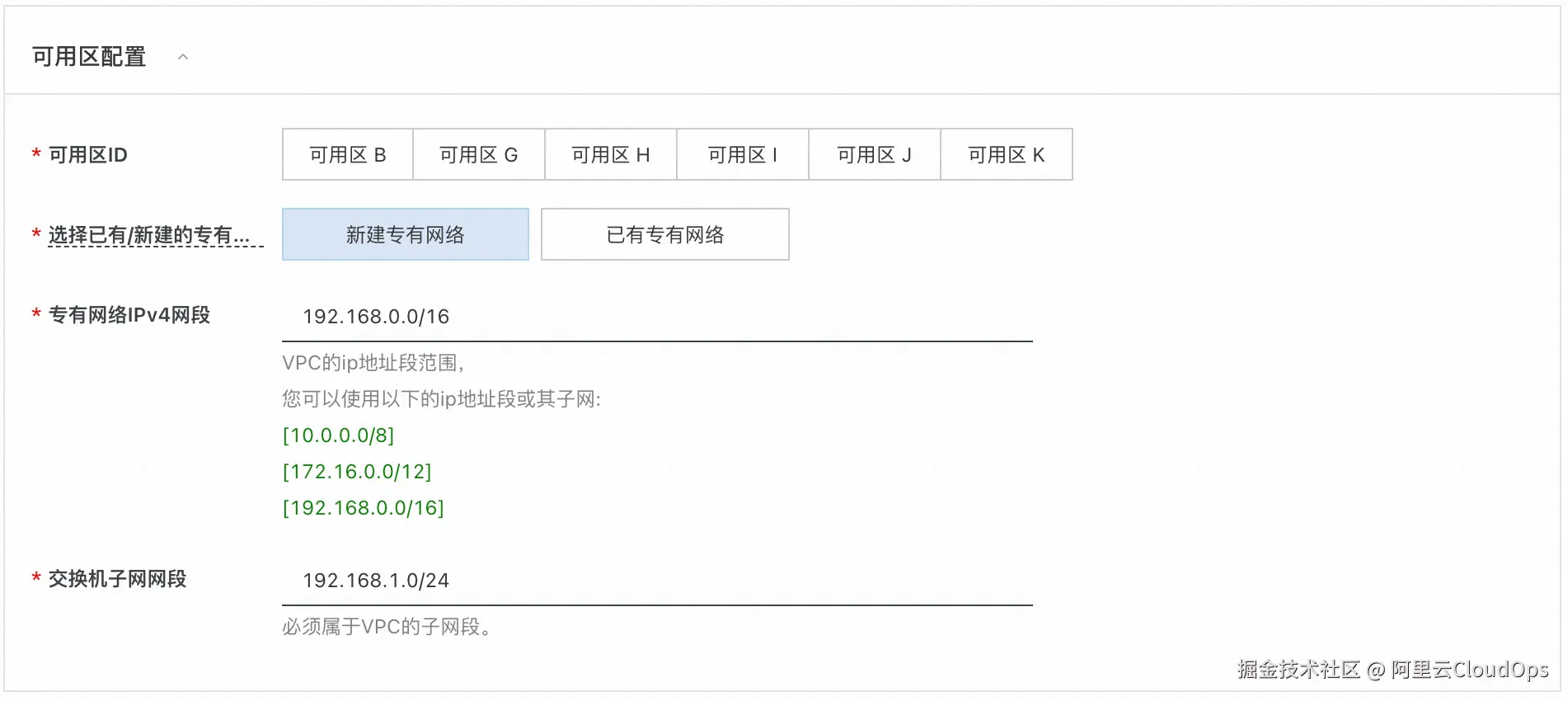This screenshot has height=701, width=1568.
Task: Click the green [192.168.0.0/16] suggestion
Action: coord(363,508)
